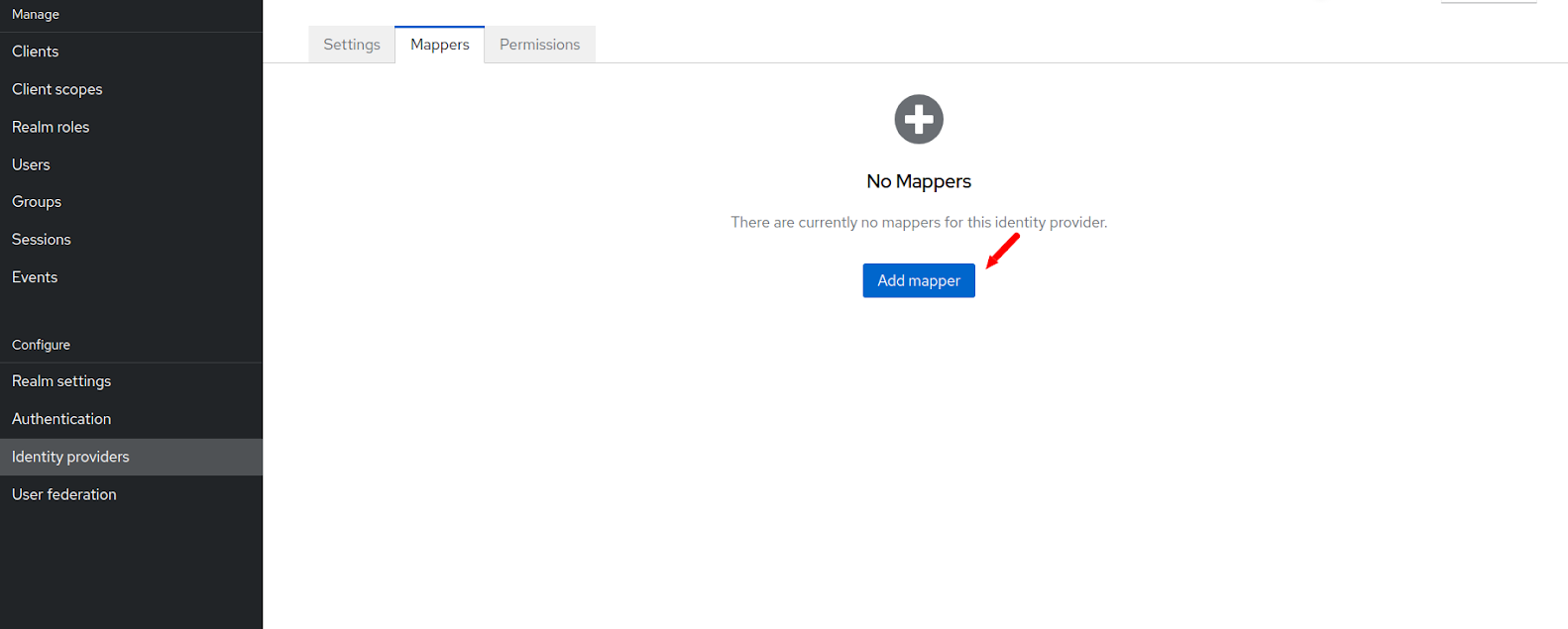Go to Realm settings
Screen dimensions: 1568x629
(61, 381)
